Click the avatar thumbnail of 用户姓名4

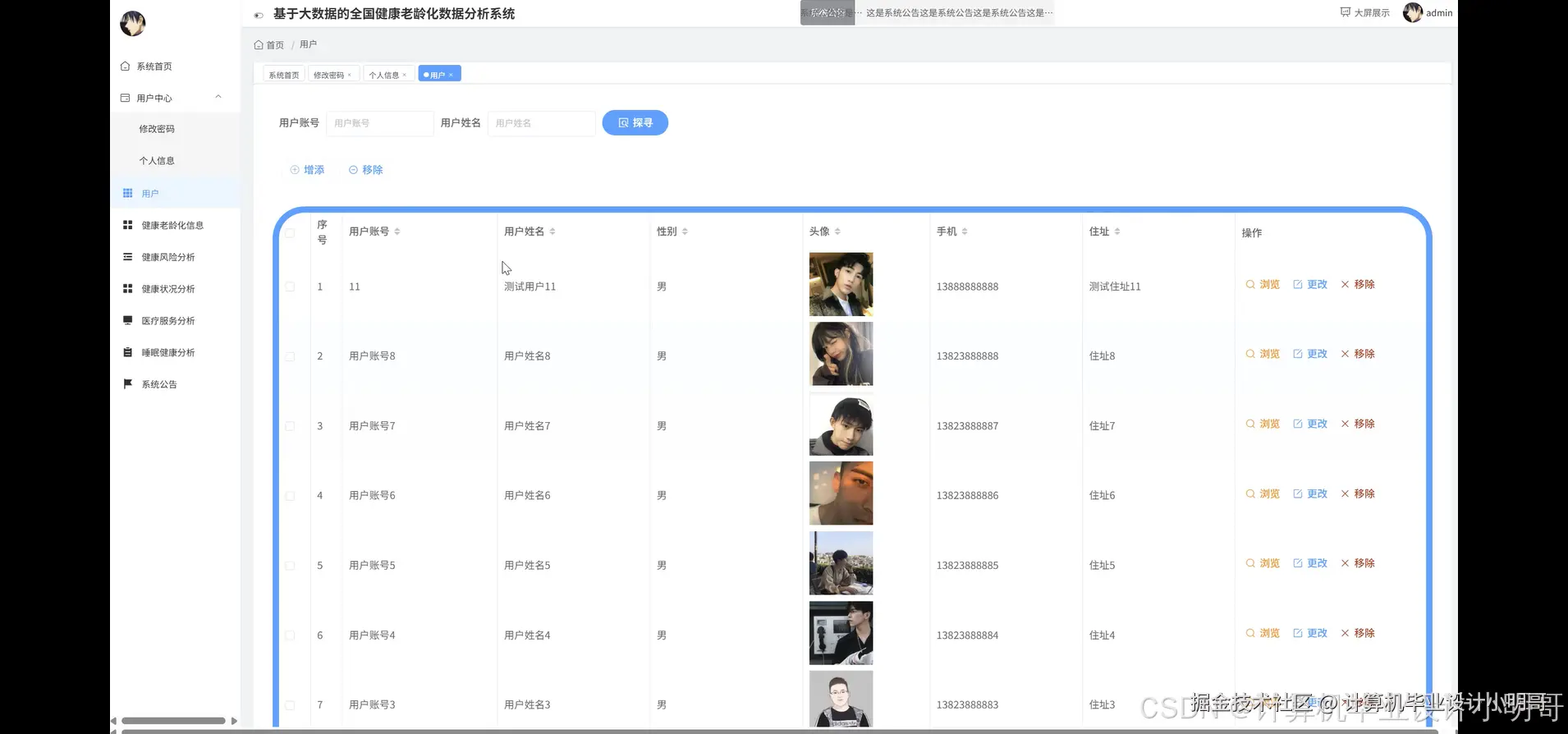coord(841,633)
